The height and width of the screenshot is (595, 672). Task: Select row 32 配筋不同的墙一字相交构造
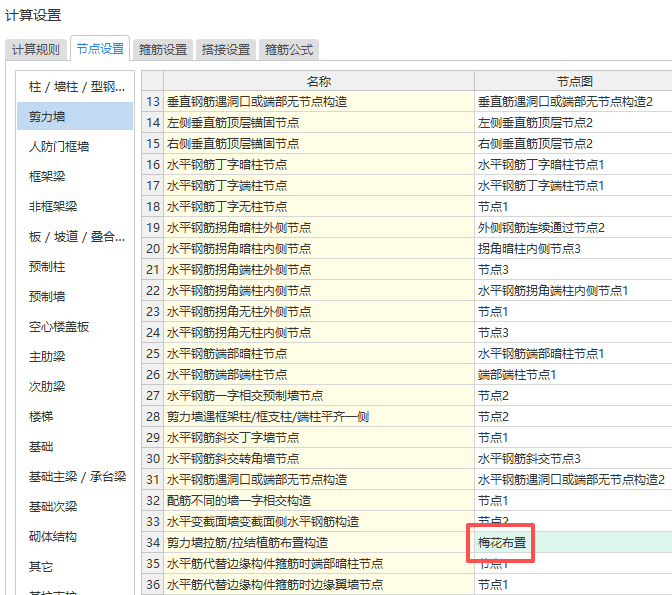tap(319, 501)
